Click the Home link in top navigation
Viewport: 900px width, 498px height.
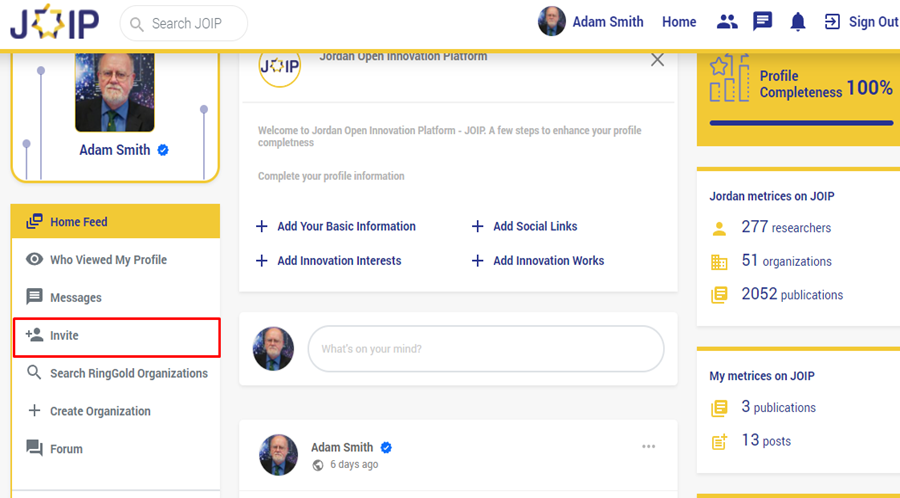(679, 22)
